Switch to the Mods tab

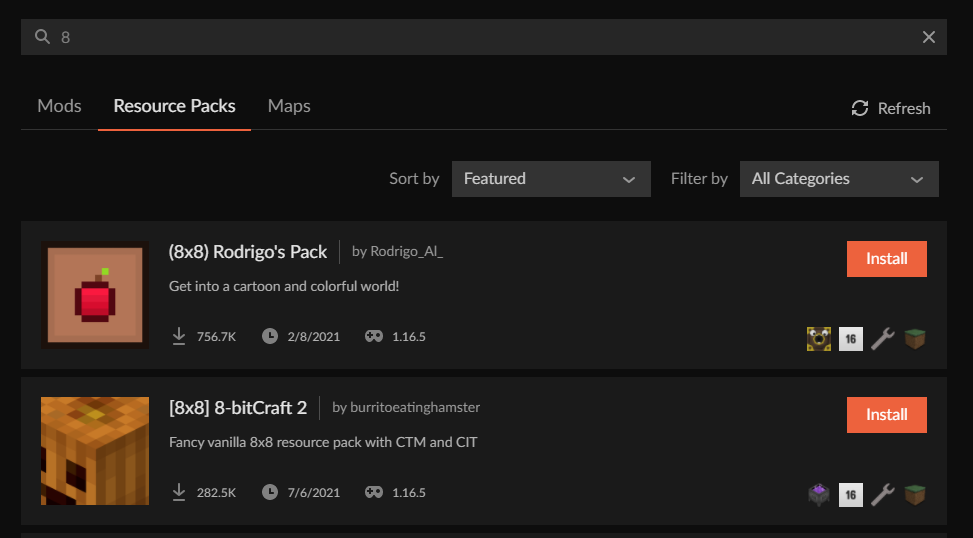60,106
